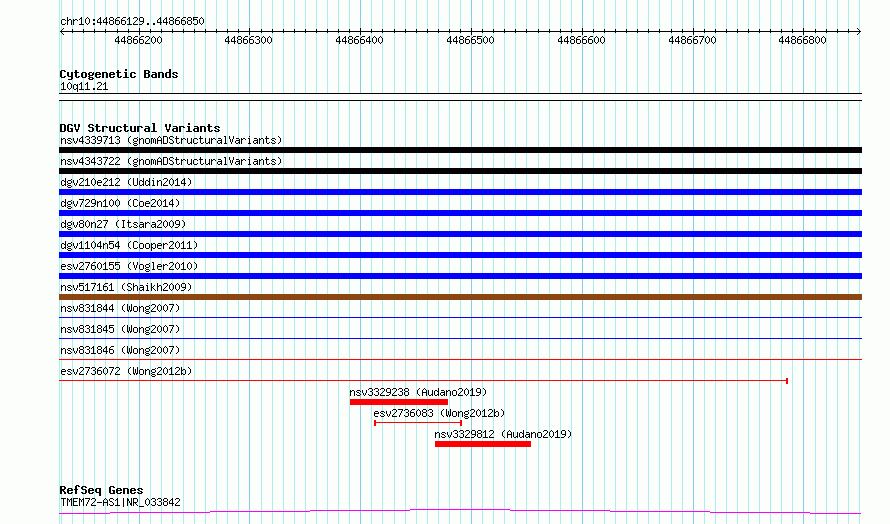
Task: Select the esv2760155 blue variant bar
Action: click(460, 276)
